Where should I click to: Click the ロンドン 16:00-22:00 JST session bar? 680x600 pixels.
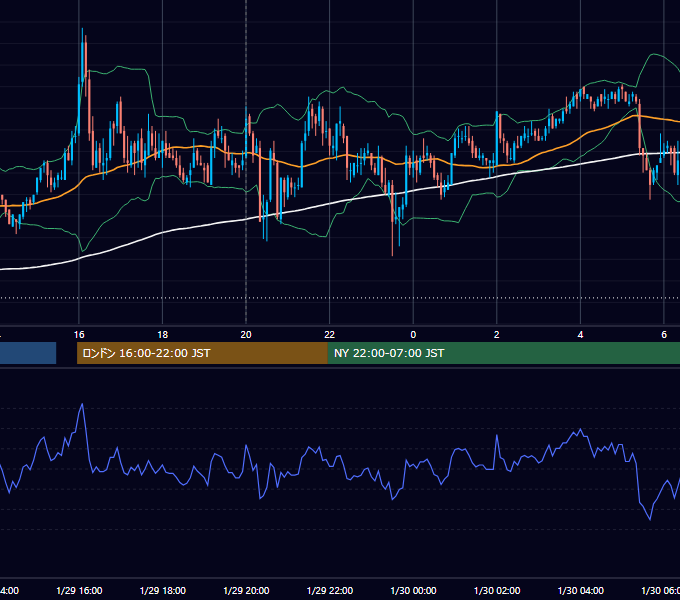(x=202, y=353)
